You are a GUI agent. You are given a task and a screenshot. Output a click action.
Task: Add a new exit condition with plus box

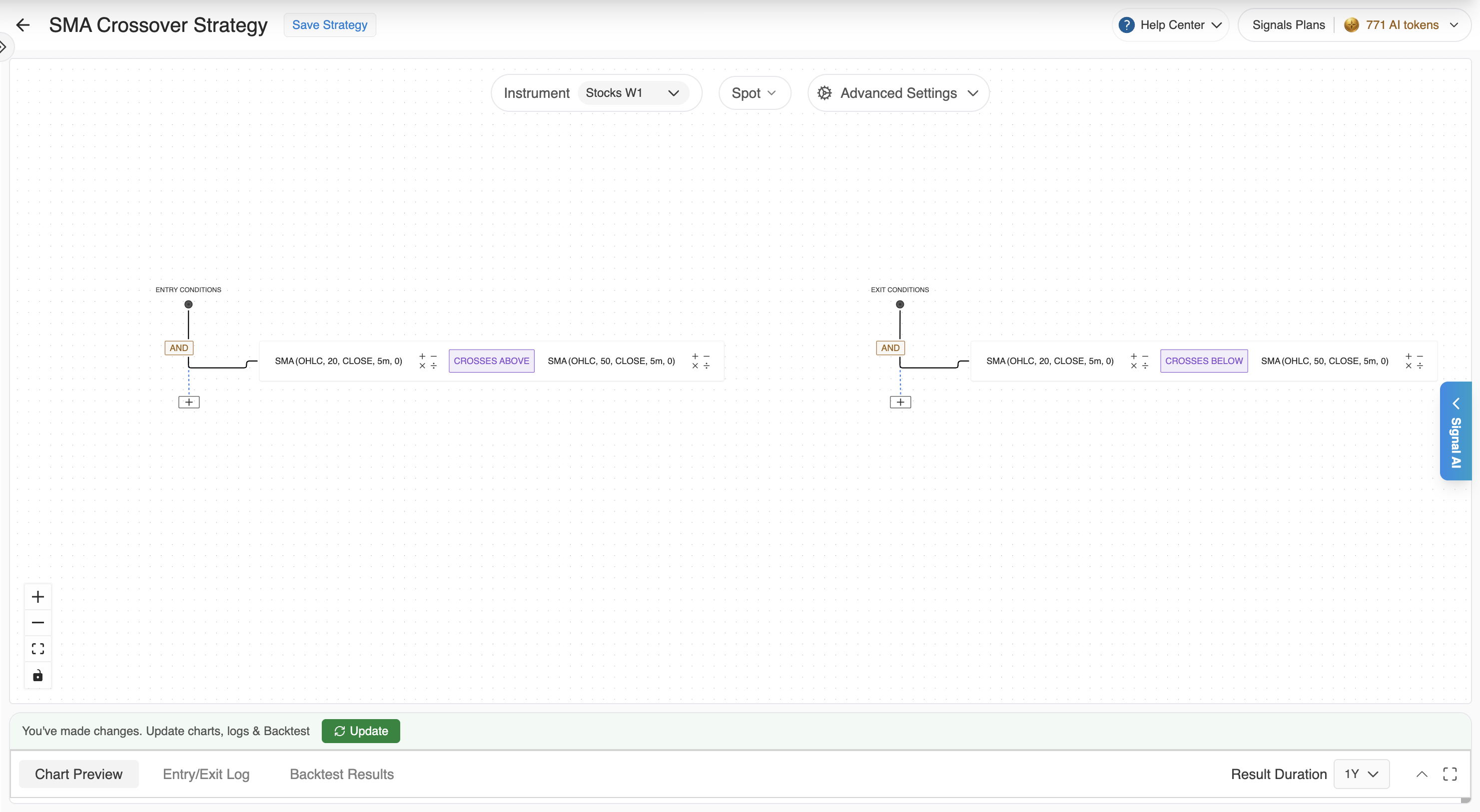900,402
